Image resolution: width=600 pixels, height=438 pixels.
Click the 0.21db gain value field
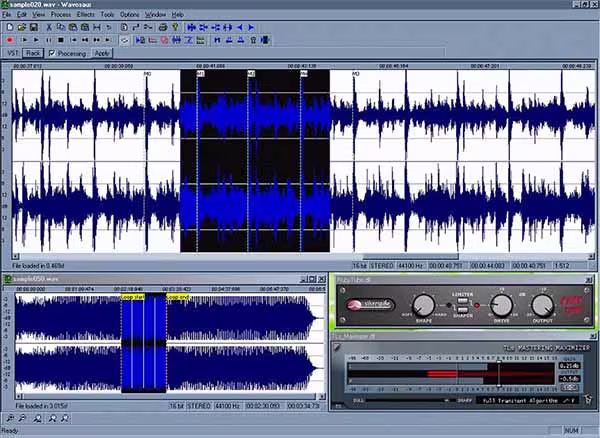(x=569, y=366)
